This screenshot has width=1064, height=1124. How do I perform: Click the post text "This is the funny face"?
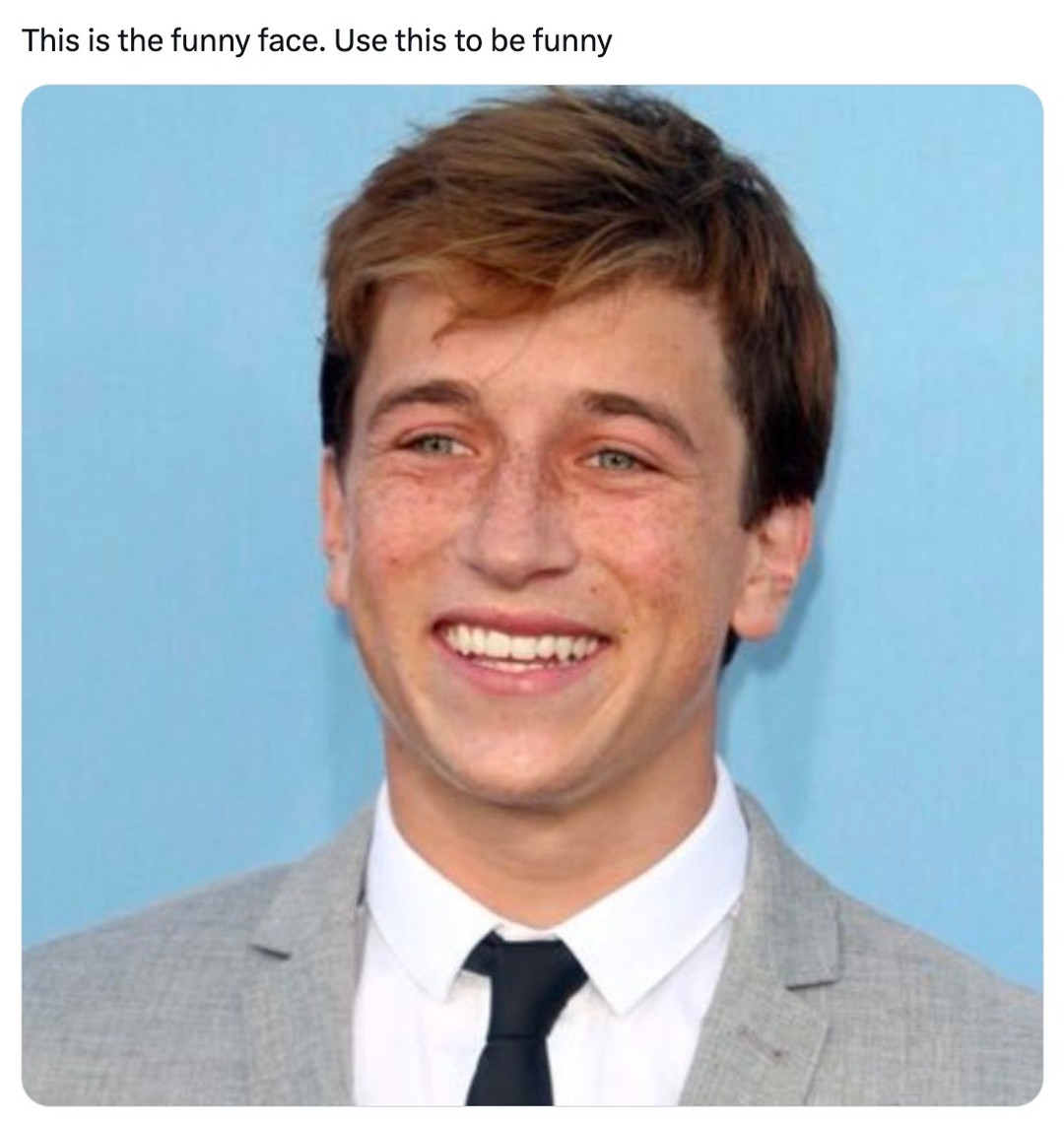point(175,40)
